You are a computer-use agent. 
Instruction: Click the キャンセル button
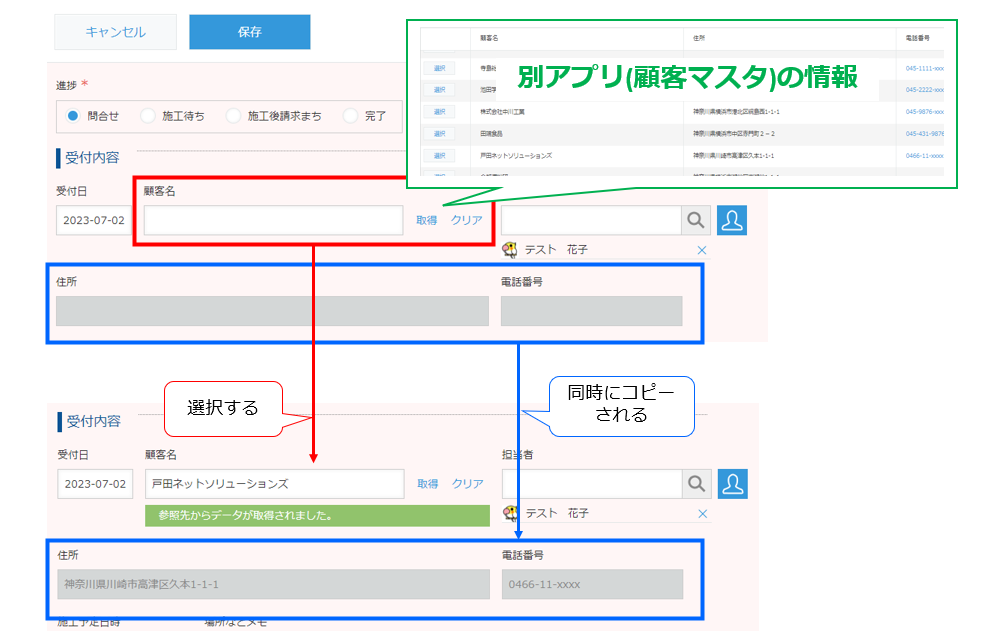coord(115,31)
